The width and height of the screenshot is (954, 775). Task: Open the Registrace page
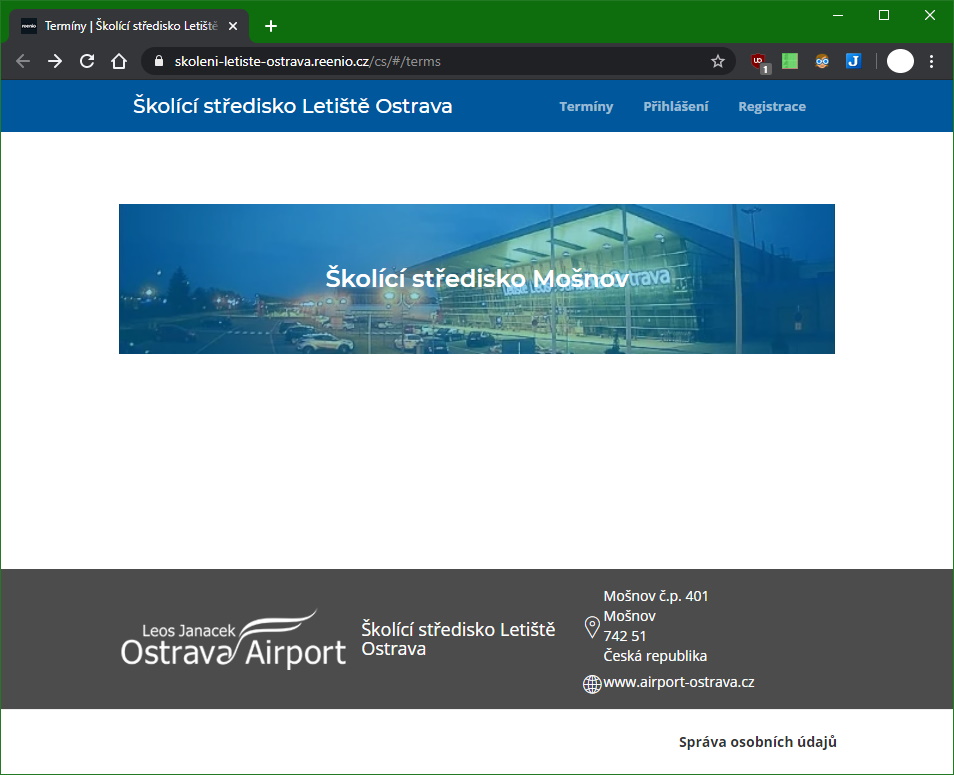(771, 107)
